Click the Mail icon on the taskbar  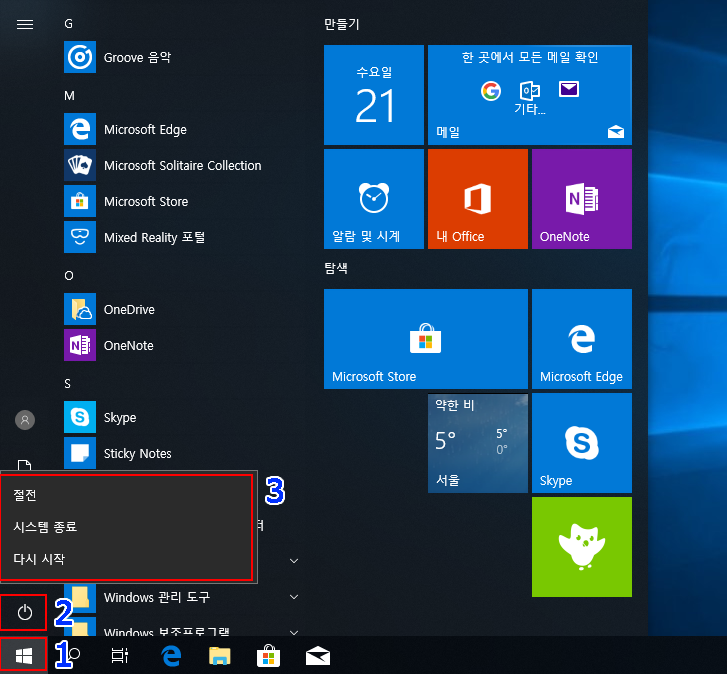pos(318,656)
